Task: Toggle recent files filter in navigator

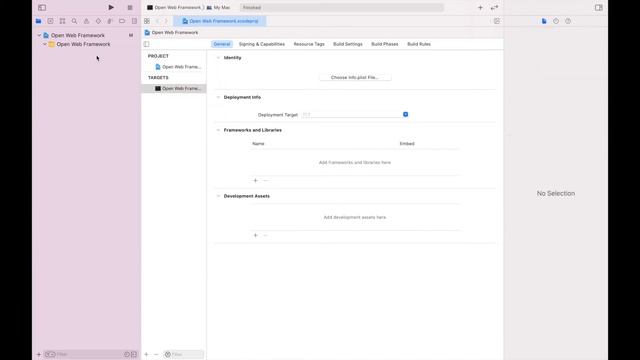Action: (127, 354)
